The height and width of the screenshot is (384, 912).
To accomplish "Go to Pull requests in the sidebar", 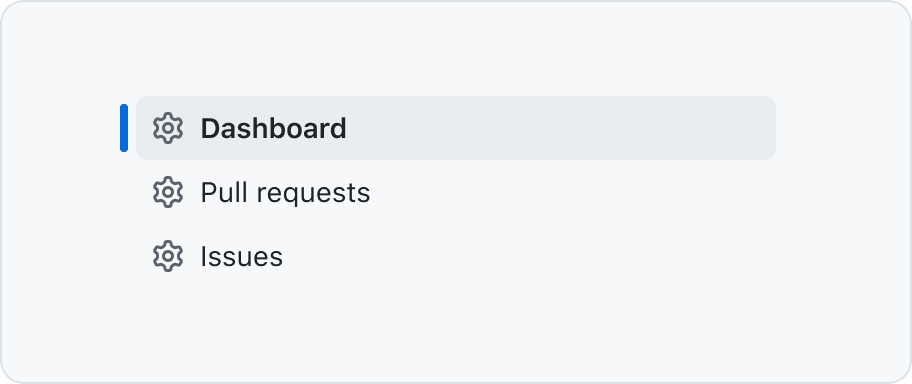I will click(x=456, y=192).
